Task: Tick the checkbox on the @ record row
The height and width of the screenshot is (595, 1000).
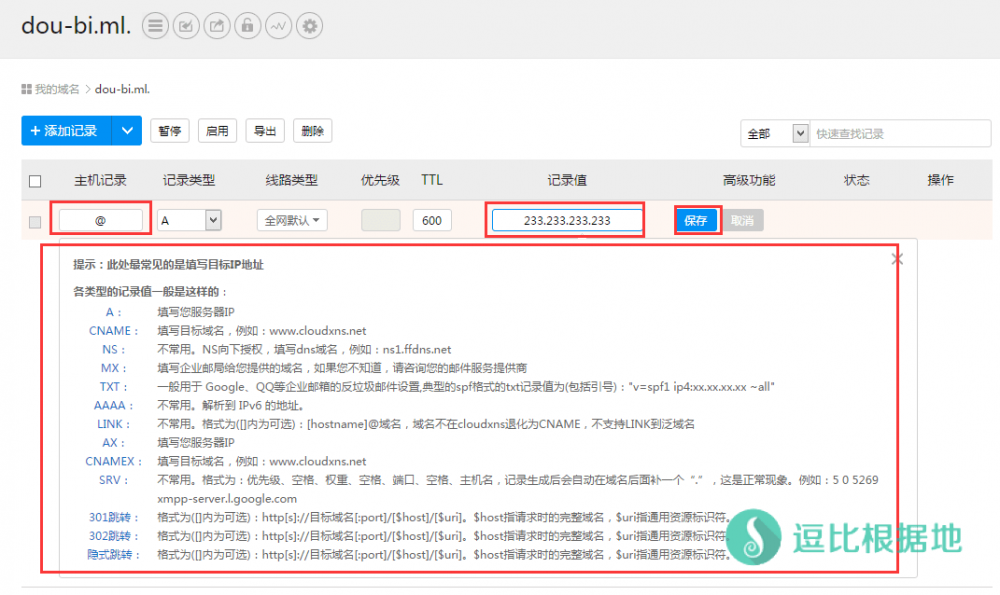Action: (x=35, y=221)
